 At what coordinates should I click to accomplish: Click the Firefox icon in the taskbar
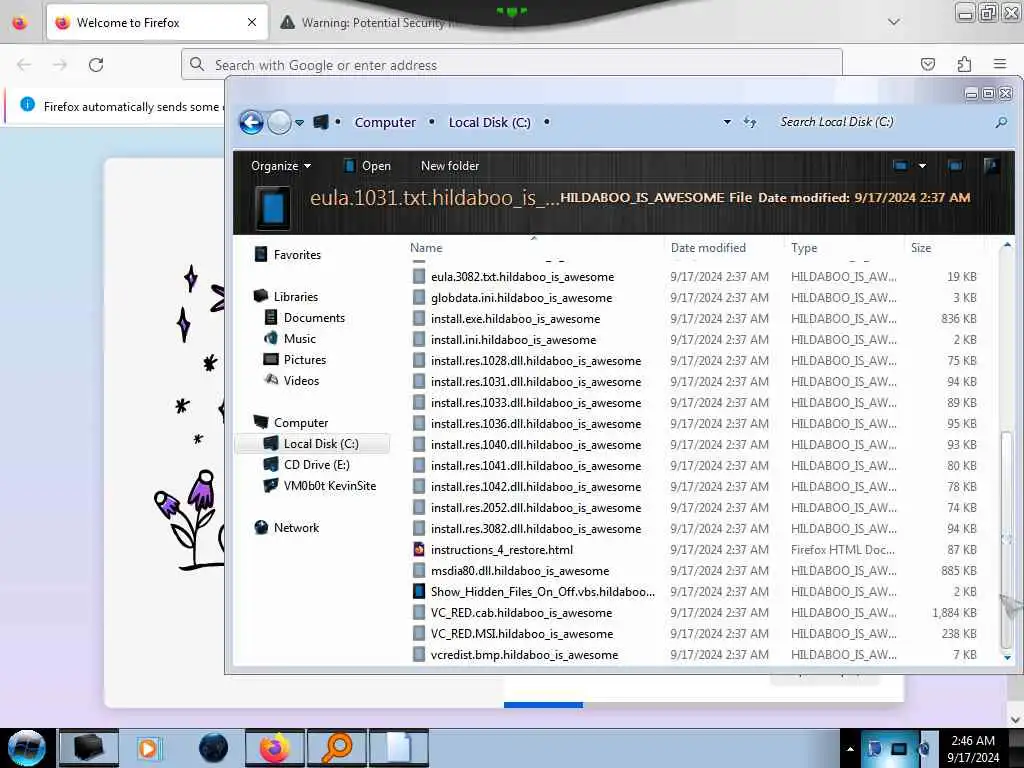[274, 748]
